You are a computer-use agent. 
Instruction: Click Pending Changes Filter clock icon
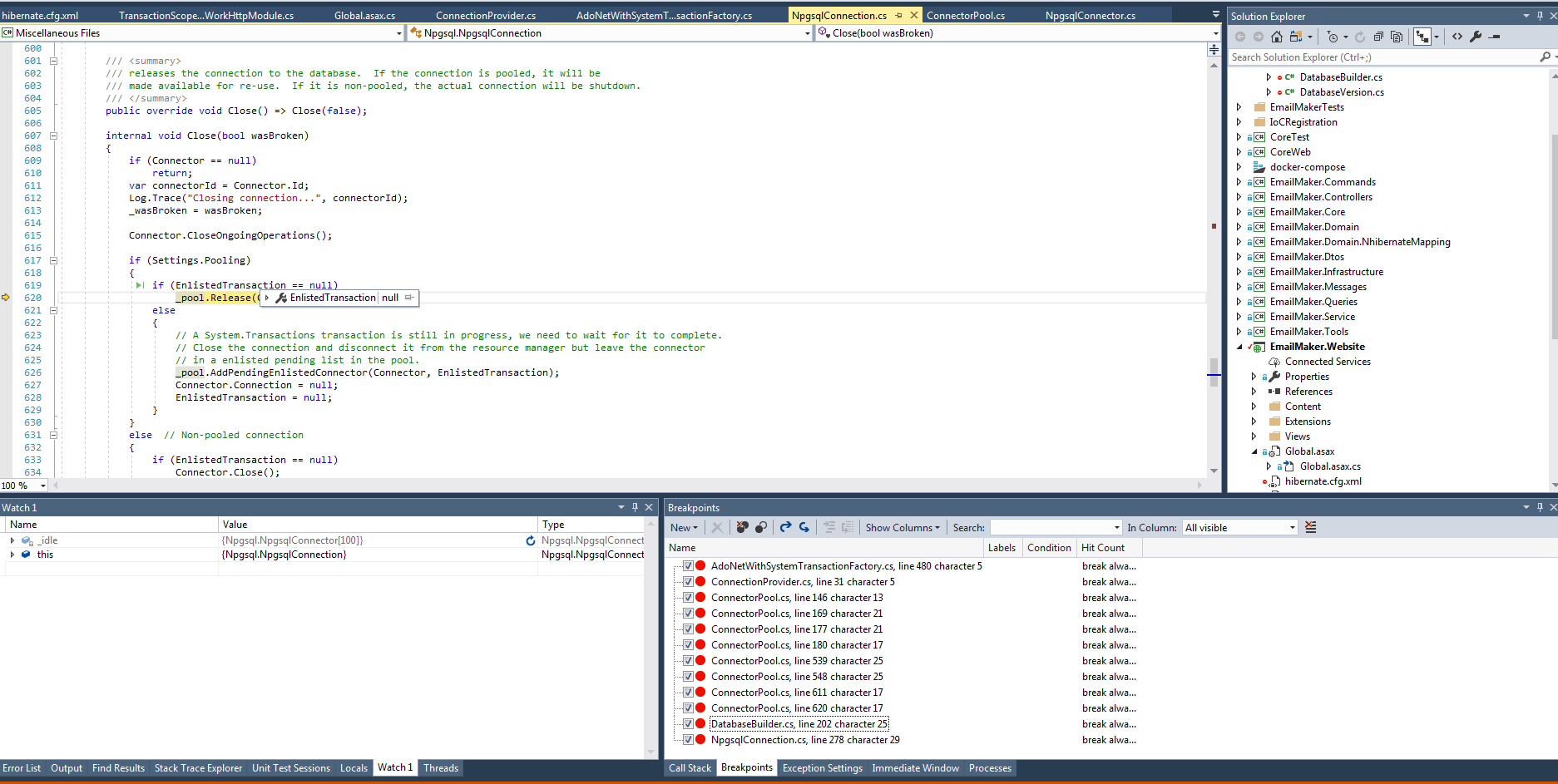[x=1333, y=37]
